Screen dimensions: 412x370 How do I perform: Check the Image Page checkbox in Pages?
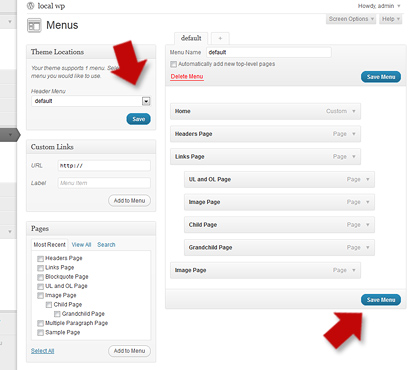(x=40, y=296)
